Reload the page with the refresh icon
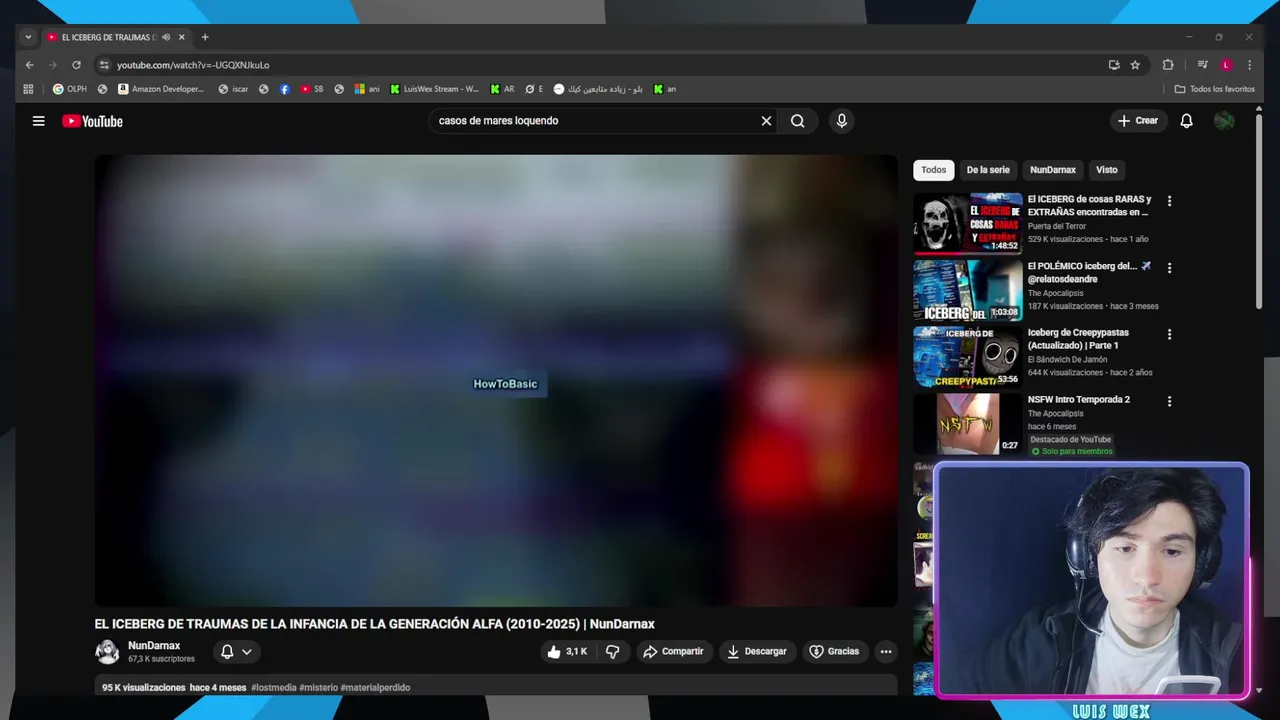This screenshot has height=720, width=1280. click(76, 65)
